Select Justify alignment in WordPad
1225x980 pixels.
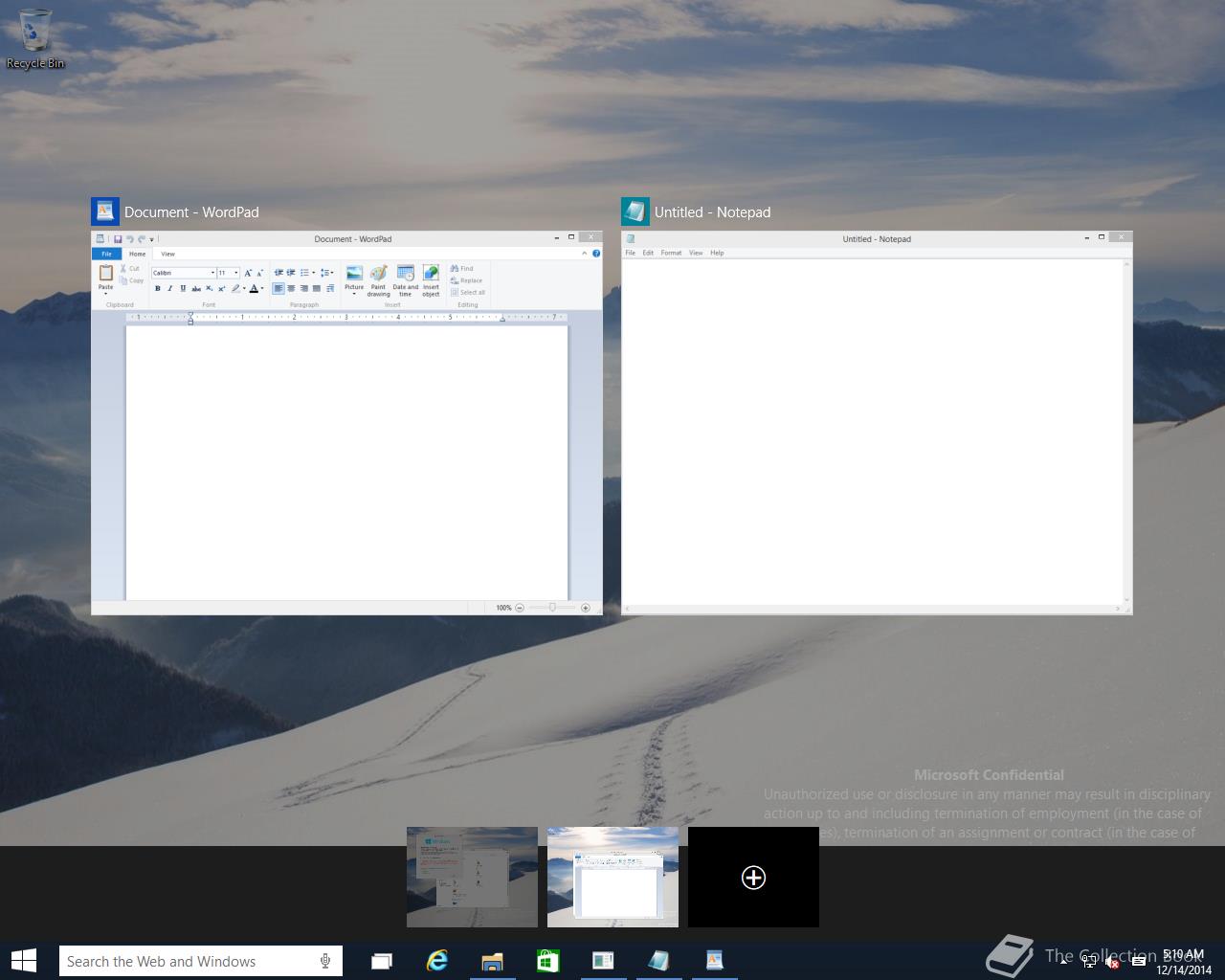pos(316,288)
